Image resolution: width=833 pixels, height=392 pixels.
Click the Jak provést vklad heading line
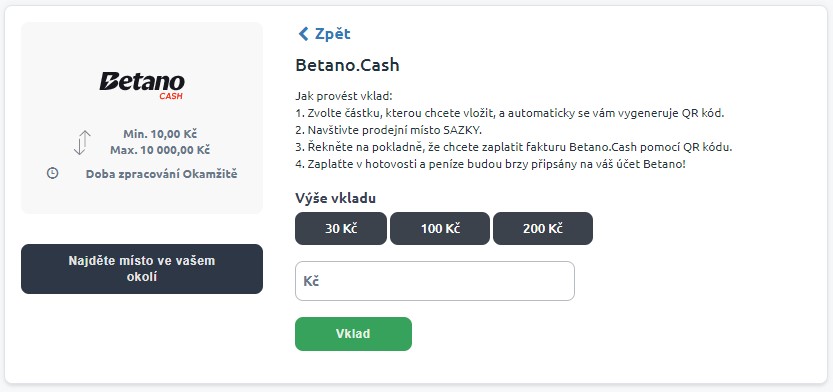point(343,97)
